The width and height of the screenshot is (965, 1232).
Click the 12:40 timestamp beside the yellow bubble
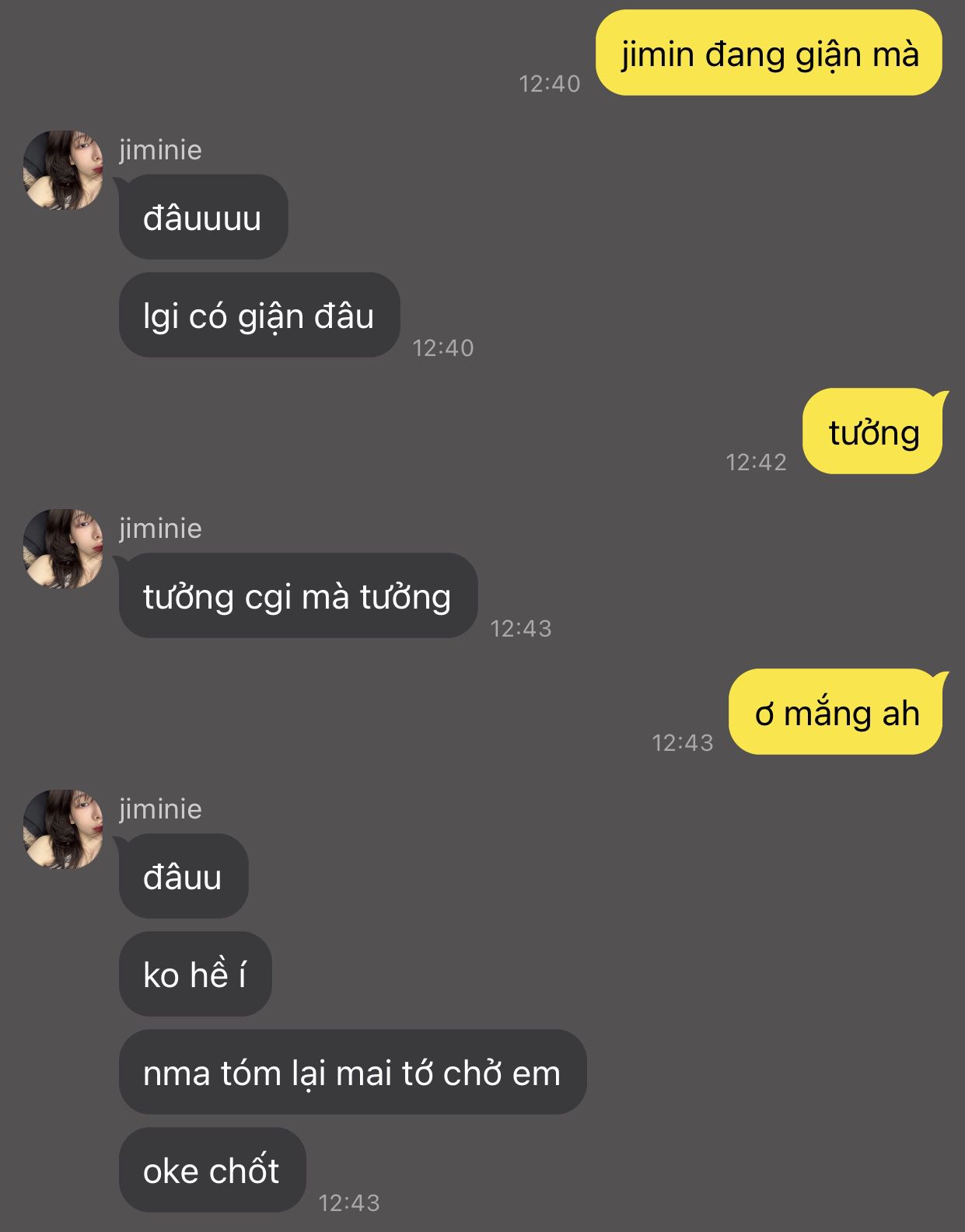tap(550, 83)
